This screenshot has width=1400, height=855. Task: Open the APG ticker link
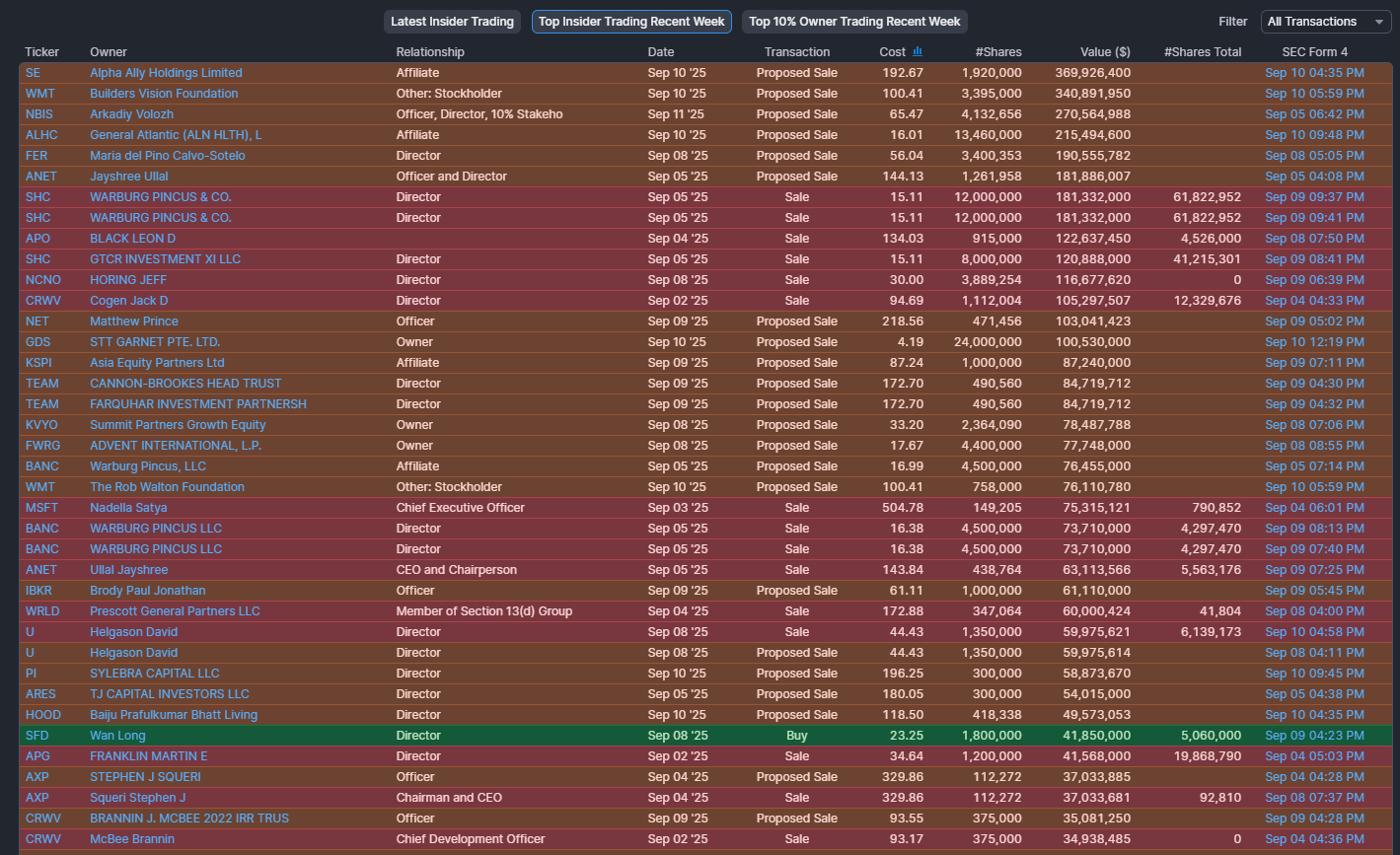point(37,756)
